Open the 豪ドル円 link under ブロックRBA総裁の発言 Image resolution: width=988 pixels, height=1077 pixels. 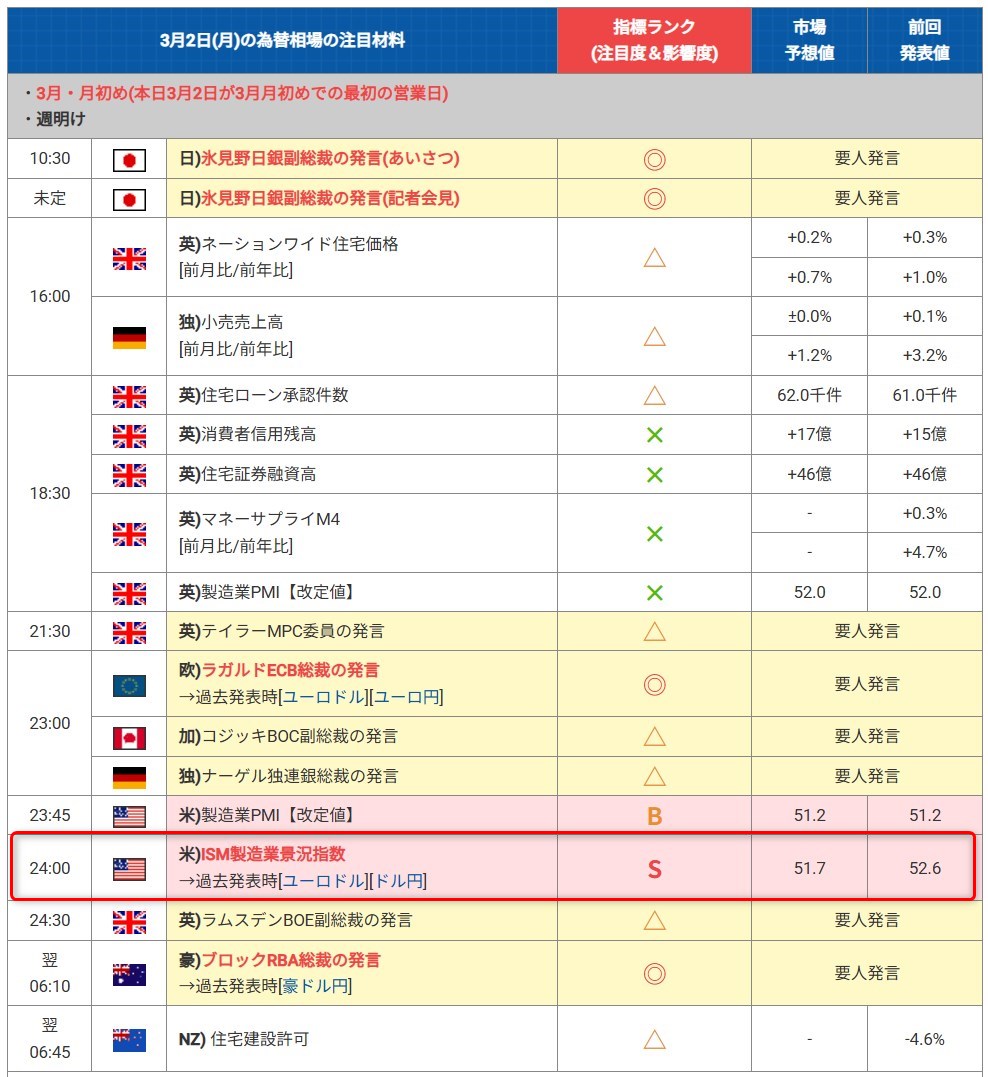click(x=315, y=986)
